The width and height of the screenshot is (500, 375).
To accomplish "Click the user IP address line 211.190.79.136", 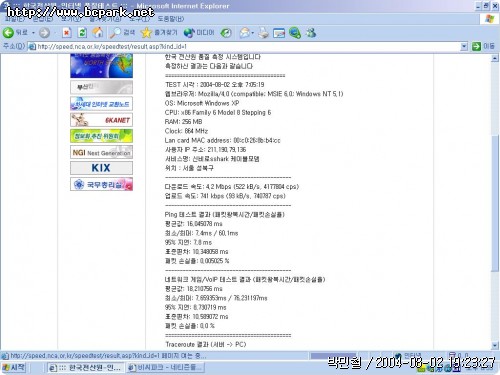I will (x=205, y=150).
